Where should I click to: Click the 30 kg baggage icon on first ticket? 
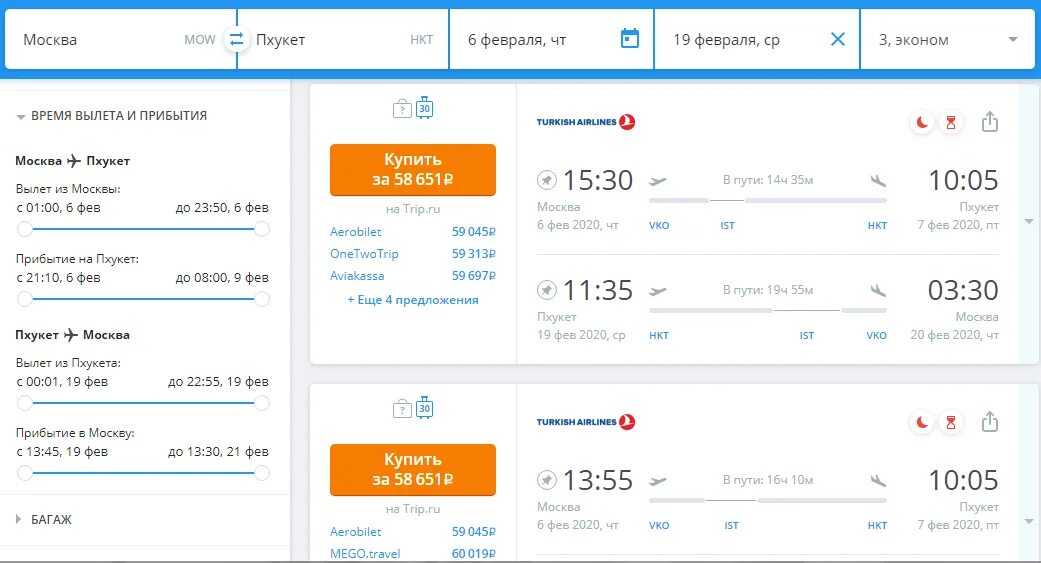pos(424,108)
